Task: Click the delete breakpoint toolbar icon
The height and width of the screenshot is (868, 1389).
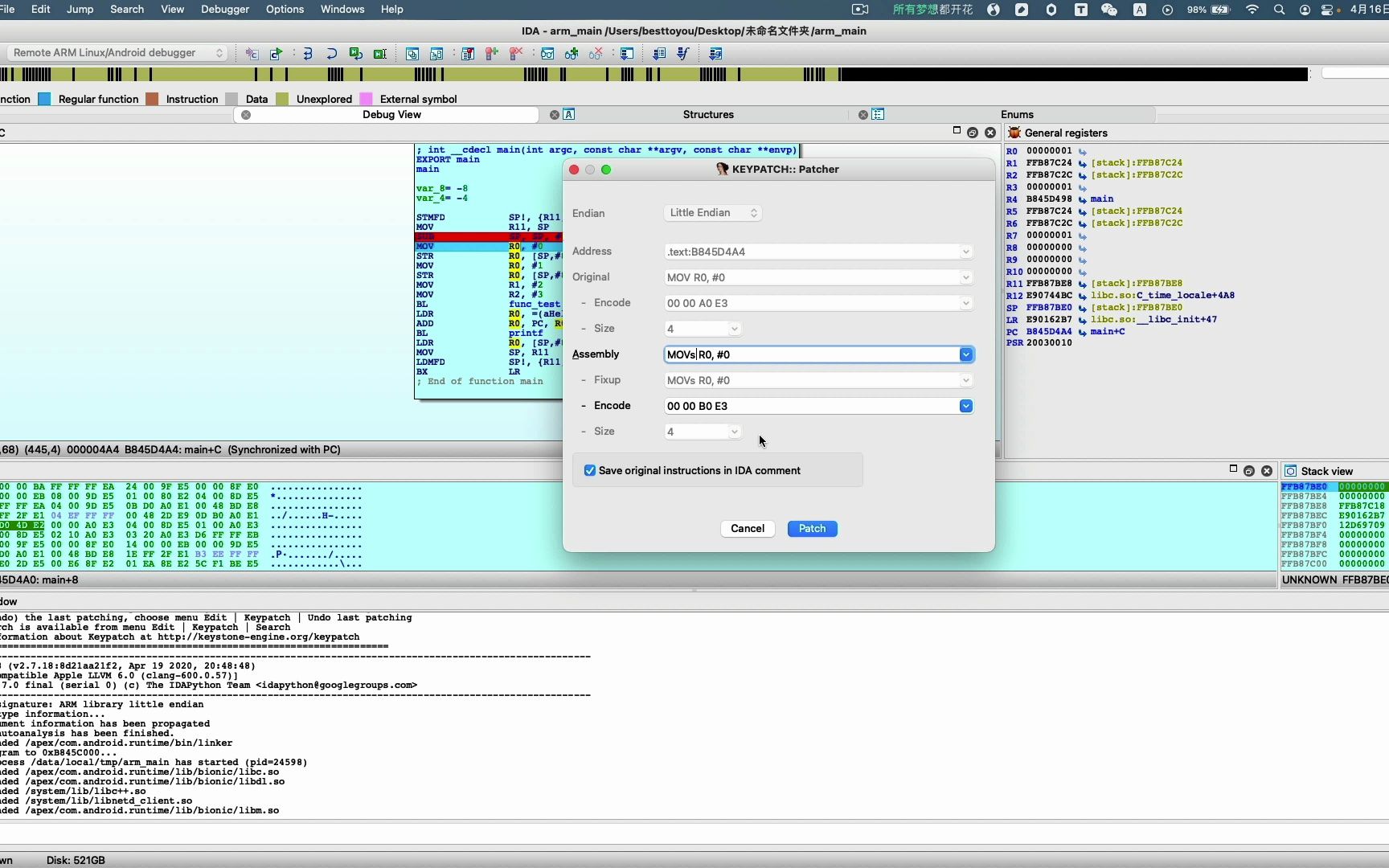Action: [x=516, y=54]
